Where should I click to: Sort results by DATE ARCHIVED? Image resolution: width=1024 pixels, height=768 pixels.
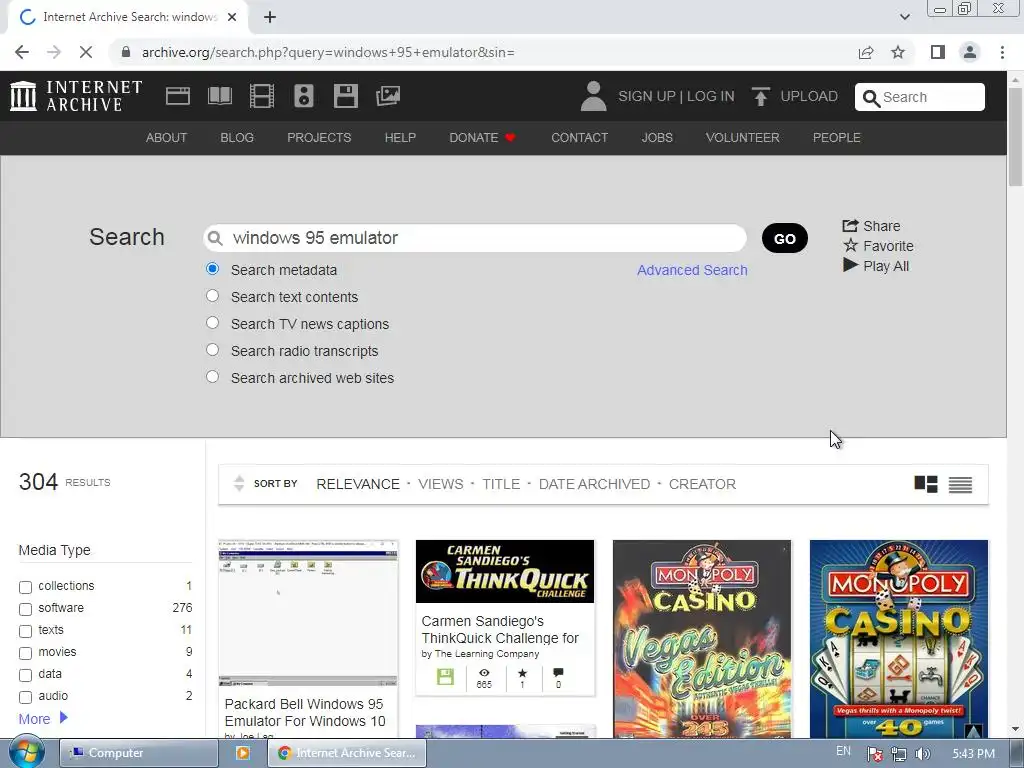[x=594, y=484]
